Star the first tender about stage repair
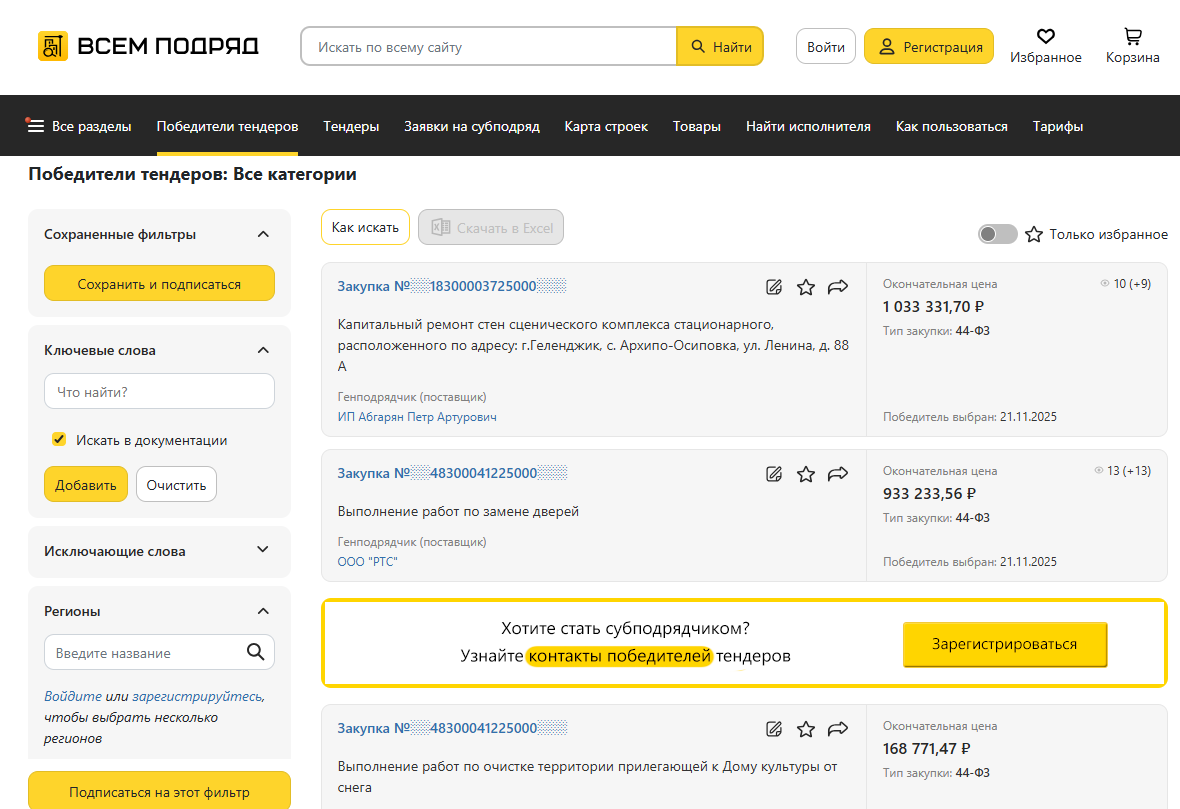The width and height of the screenshot is (1180, 809). (806, 287)
